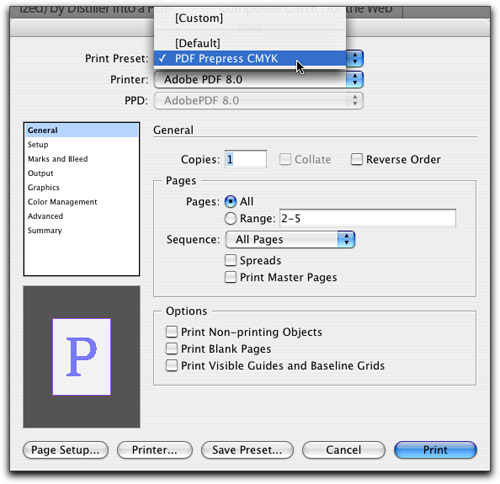Select the Range radio button
Screen dimensions: 500x484
click(230, 219)
